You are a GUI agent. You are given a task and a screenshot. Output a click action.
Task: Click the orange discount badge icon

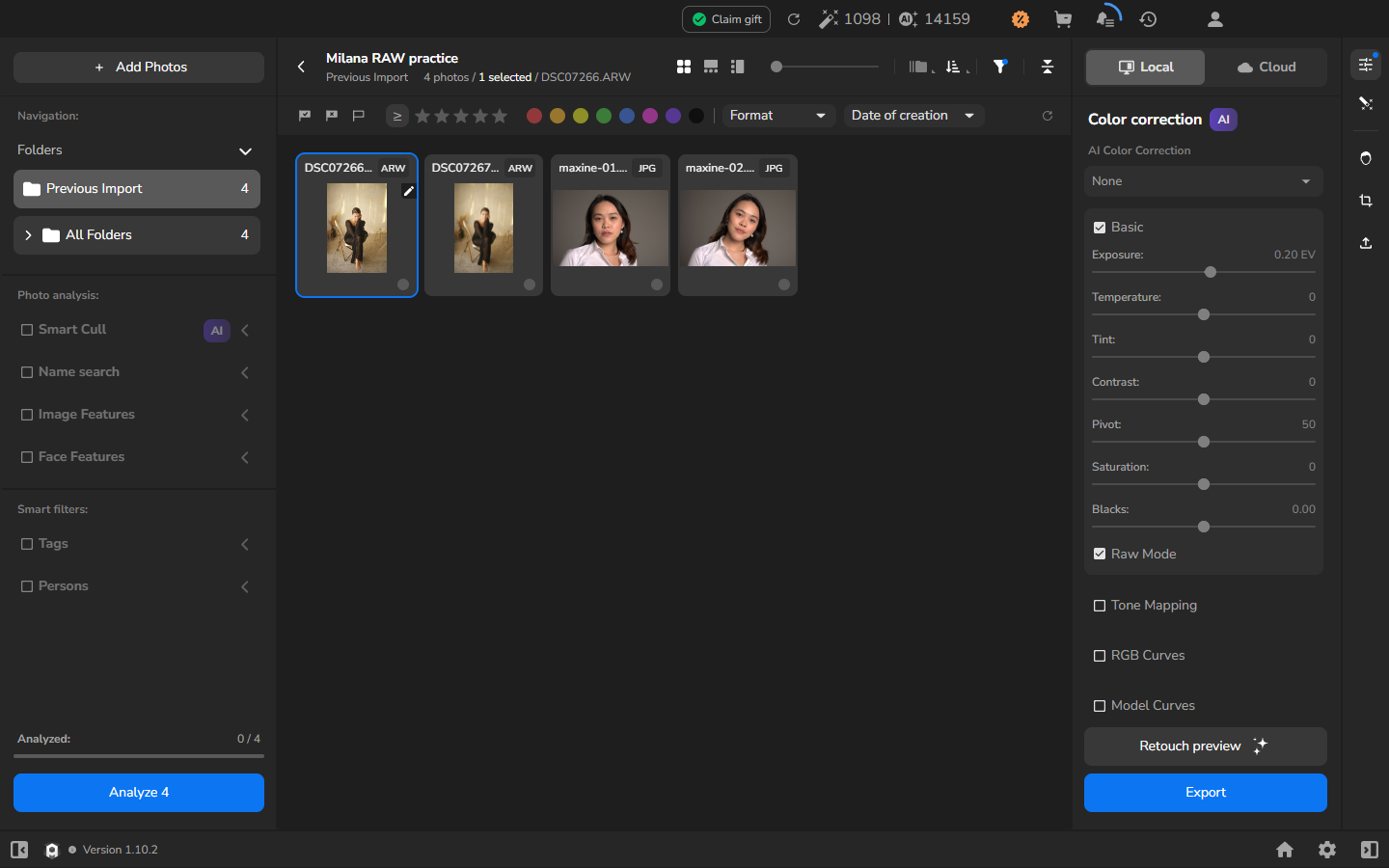click(x=1021, y=19)
